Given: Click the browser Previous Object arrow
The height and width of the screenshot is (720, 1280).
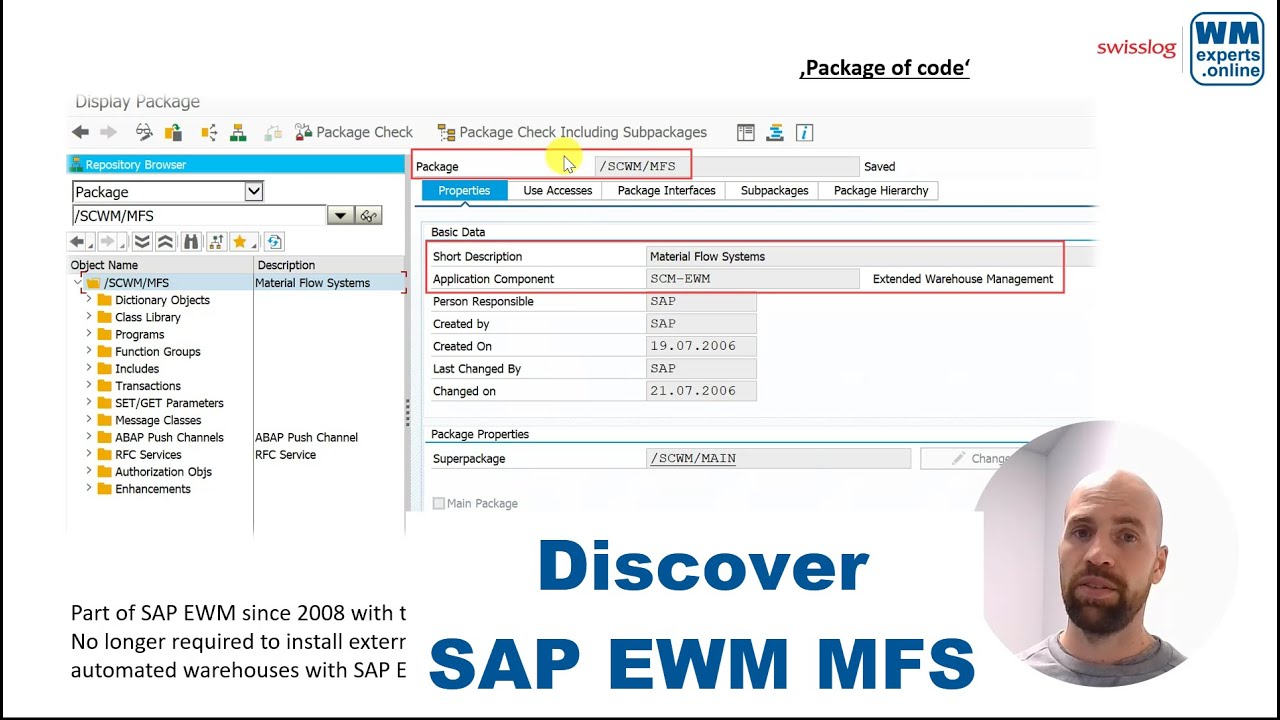Looking at the screenshot, I should (x=79, y=242).
